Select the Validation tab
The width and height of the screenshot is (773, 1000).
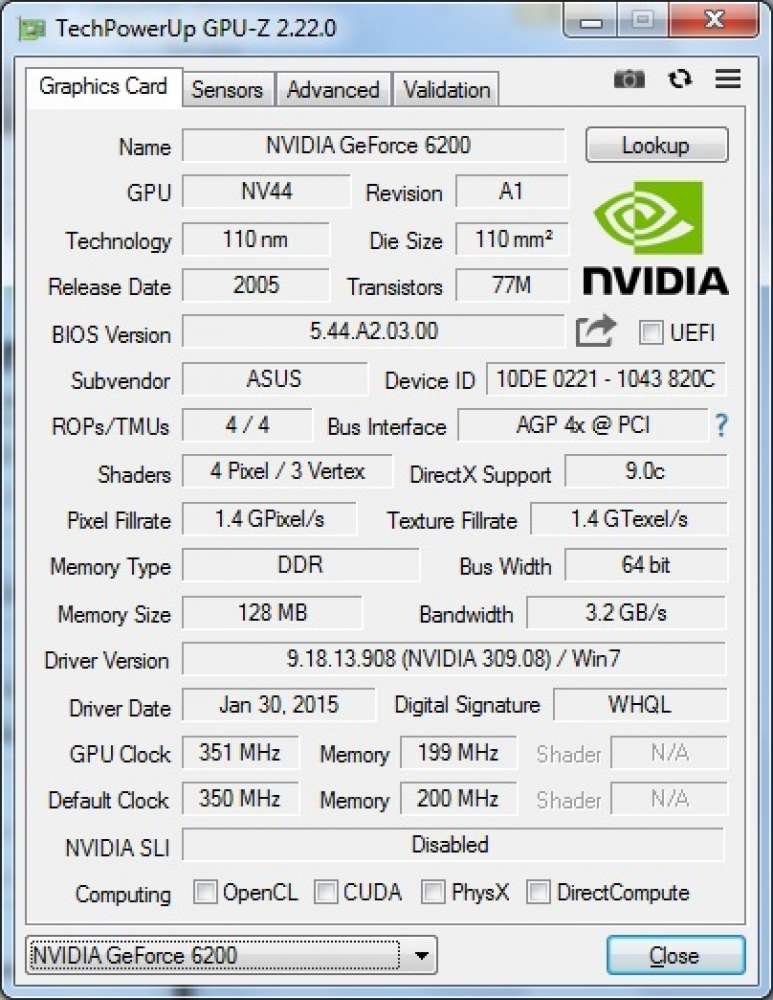point(446,89)
